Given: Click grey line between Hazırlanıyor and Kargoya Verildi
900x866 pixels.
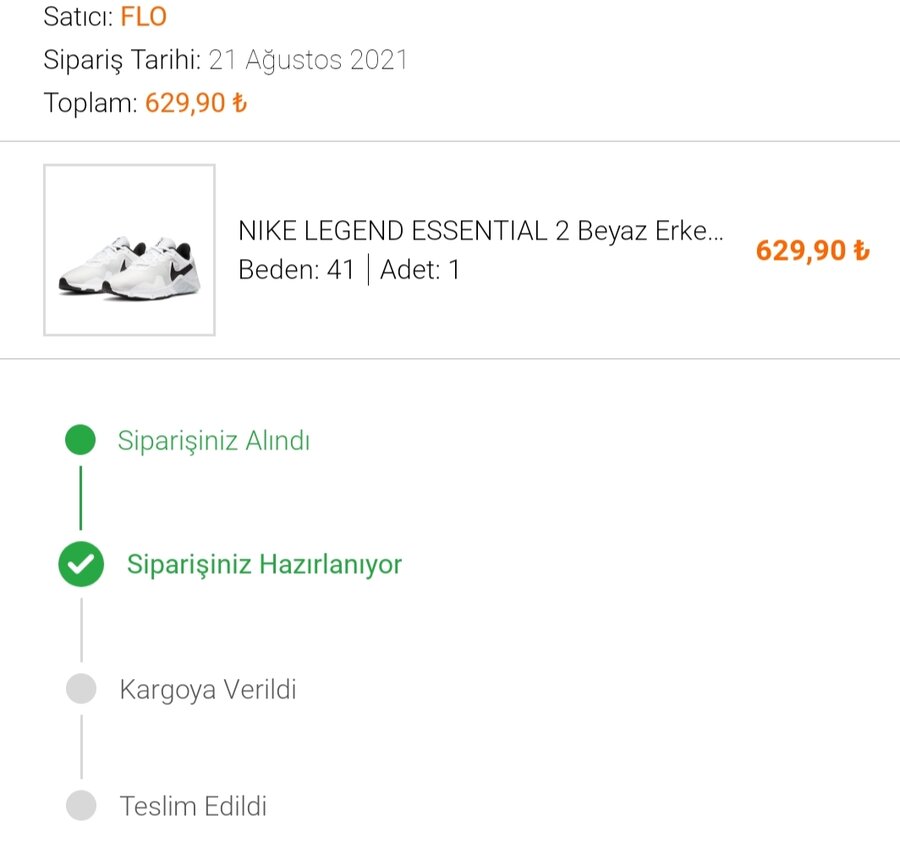Looking at the screenshot, I should [81, 628].
